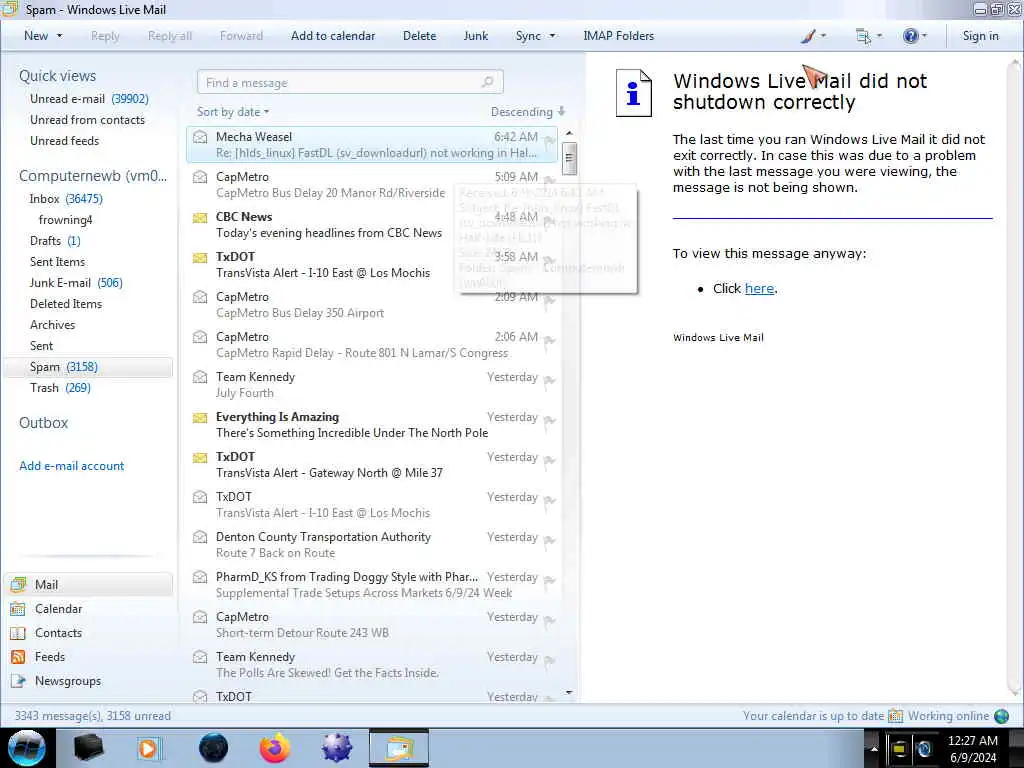The width and height of the screenshot is (1024, 768).
Task: Mark selected message as Junk
Action: pos(475,36)
